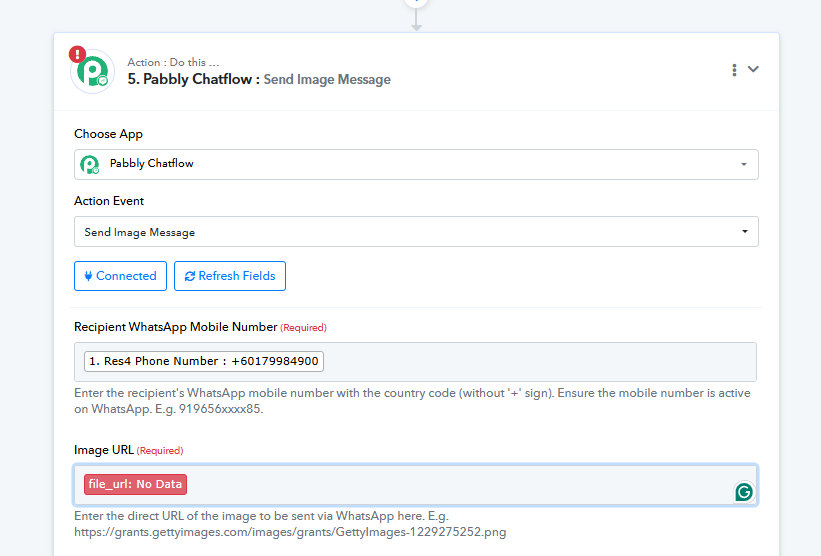
Task: Focus the Recipient WhatsApp Mobile Number field
Action: [x=540, y=361]
